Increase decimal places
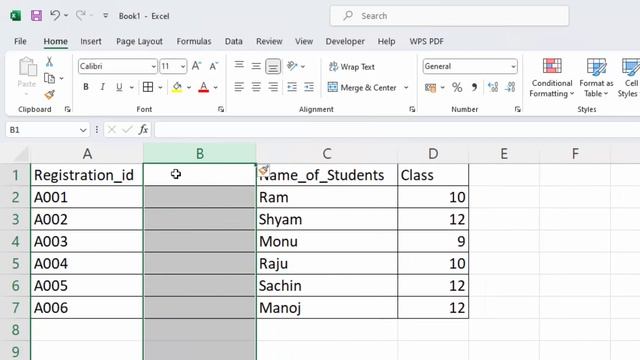This screenshot has width=640, height=360. (x=493, y=87)
